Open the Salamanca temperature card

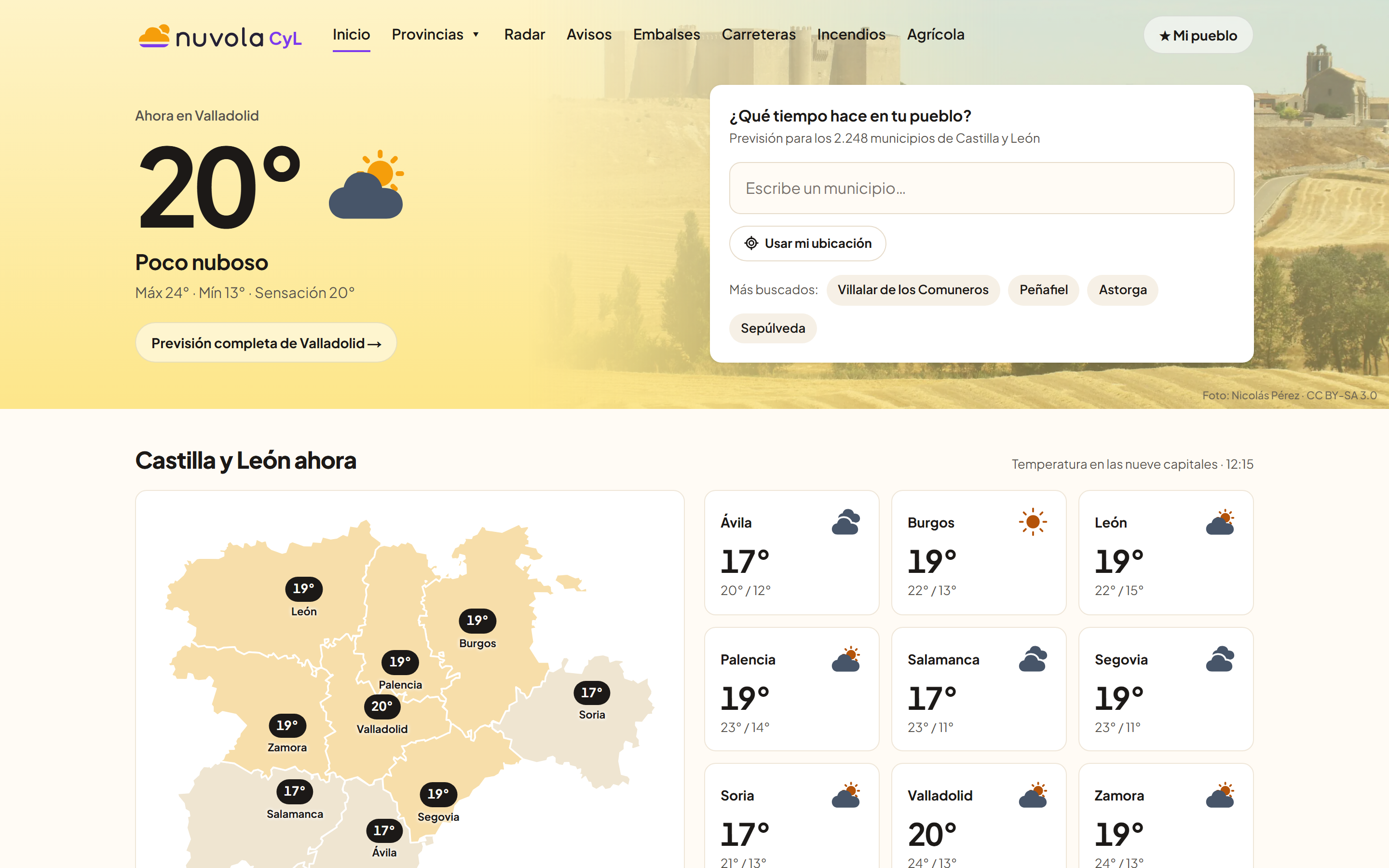coord(979,689)
